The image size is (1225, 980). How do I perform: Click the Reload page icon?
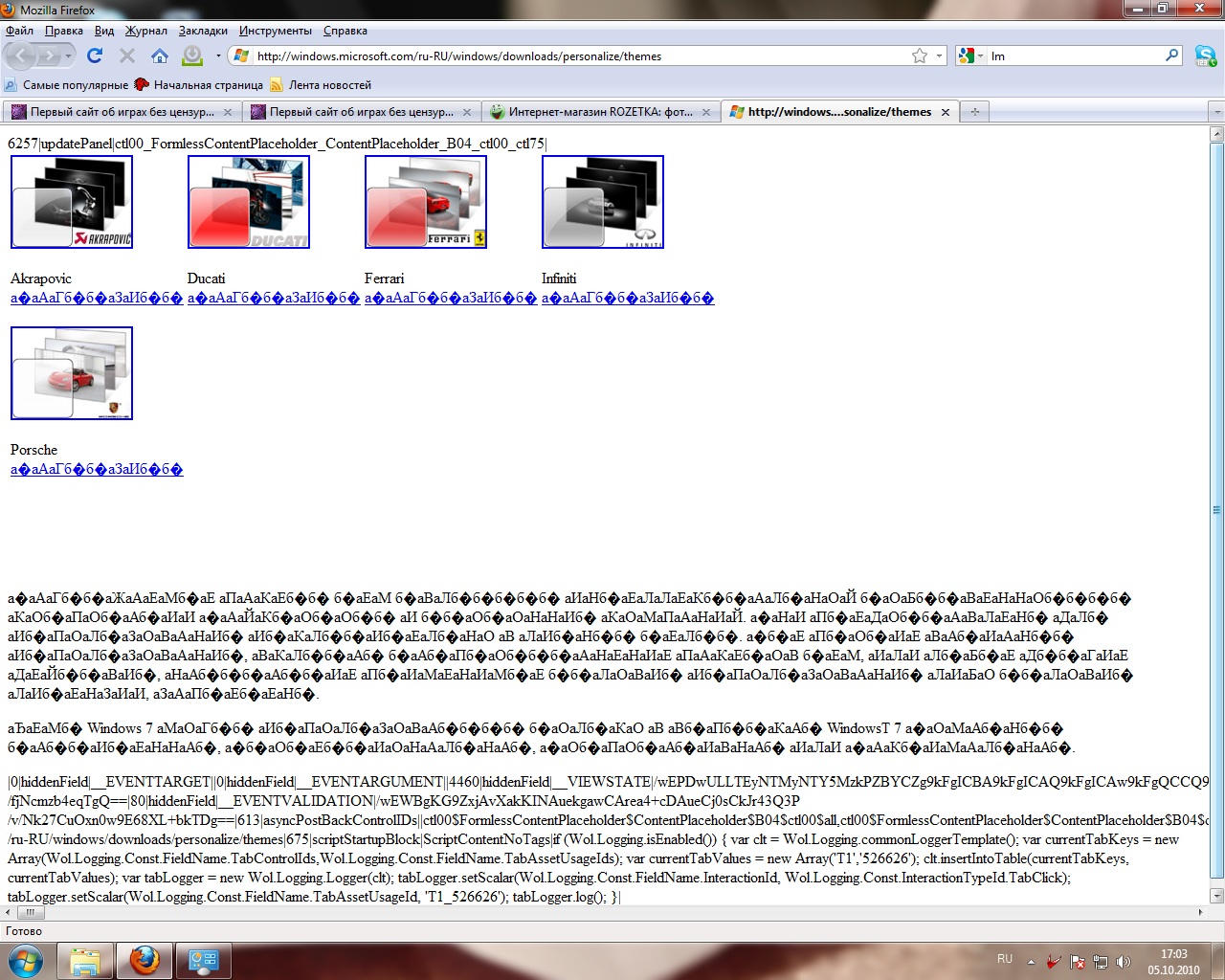[94, 56]
